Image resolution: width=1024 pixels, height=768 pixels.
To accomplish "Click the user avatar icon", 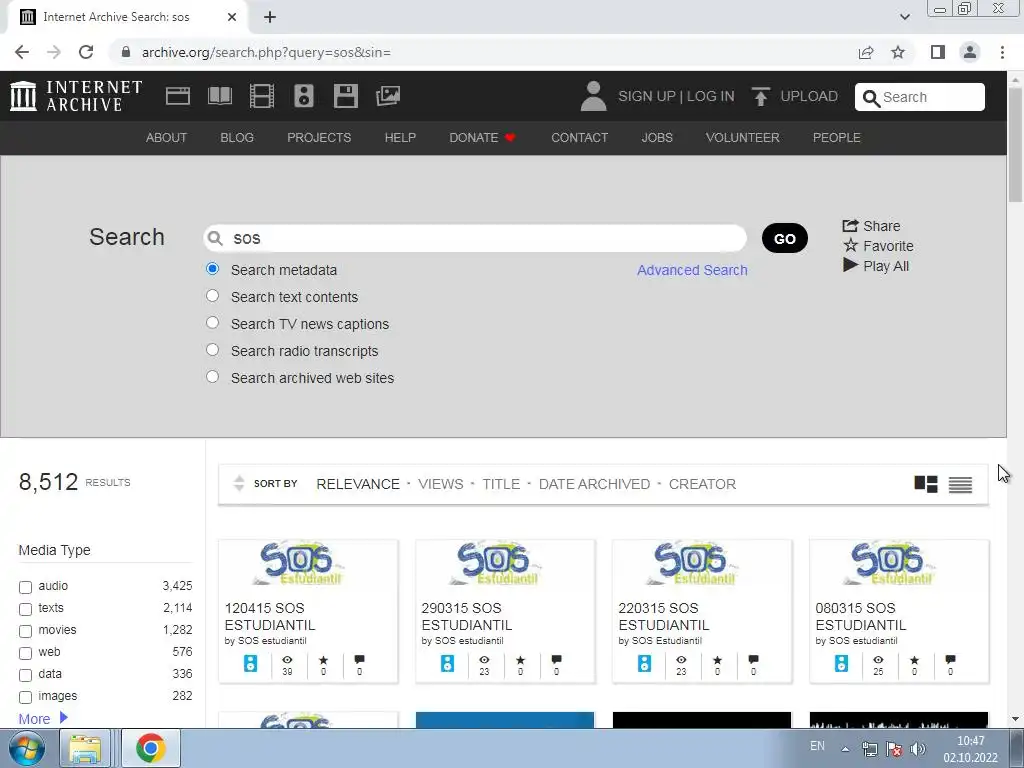I will (x=593, y=96).
